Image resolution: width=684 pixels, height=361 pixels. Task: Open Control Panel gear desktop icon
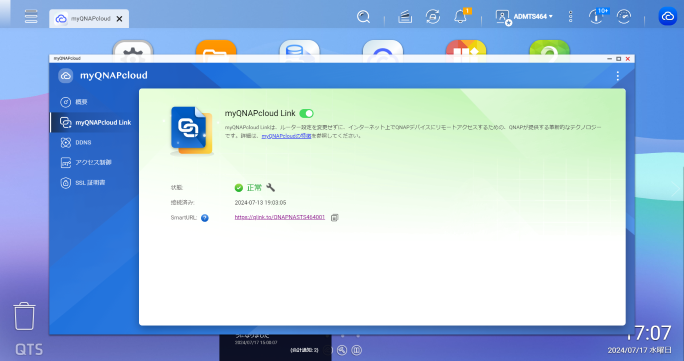pos(133,48)
